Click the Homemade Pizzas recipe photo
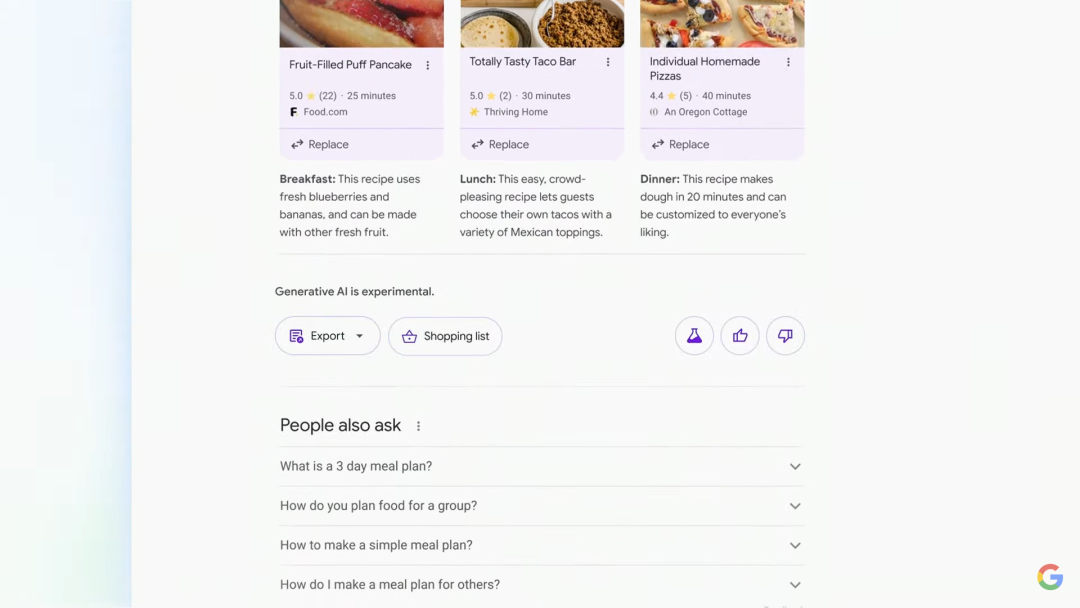This screenshot has height=608, width=1080. coord(722,23)
